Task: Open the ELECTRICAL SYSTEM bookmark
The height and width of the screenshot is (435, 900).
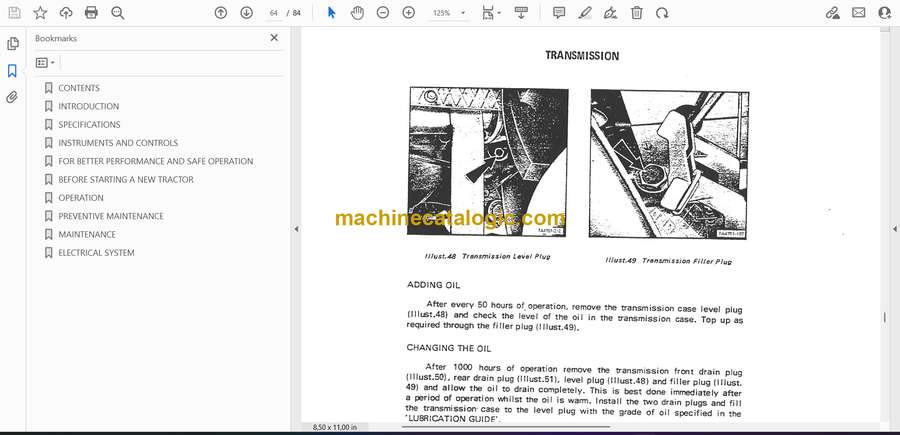Action: [x=96, y=253]
